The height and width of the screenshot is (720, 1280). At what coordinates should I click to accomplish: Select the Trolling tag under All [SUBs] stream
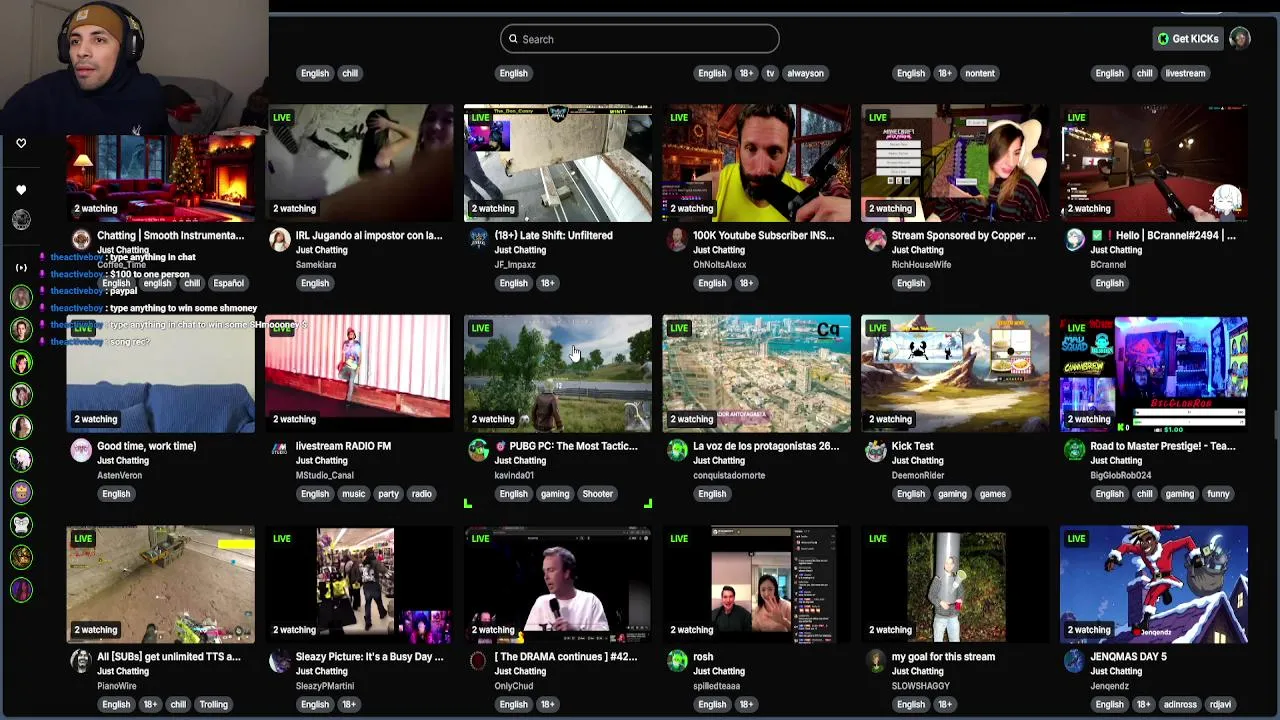click(213, 704)
